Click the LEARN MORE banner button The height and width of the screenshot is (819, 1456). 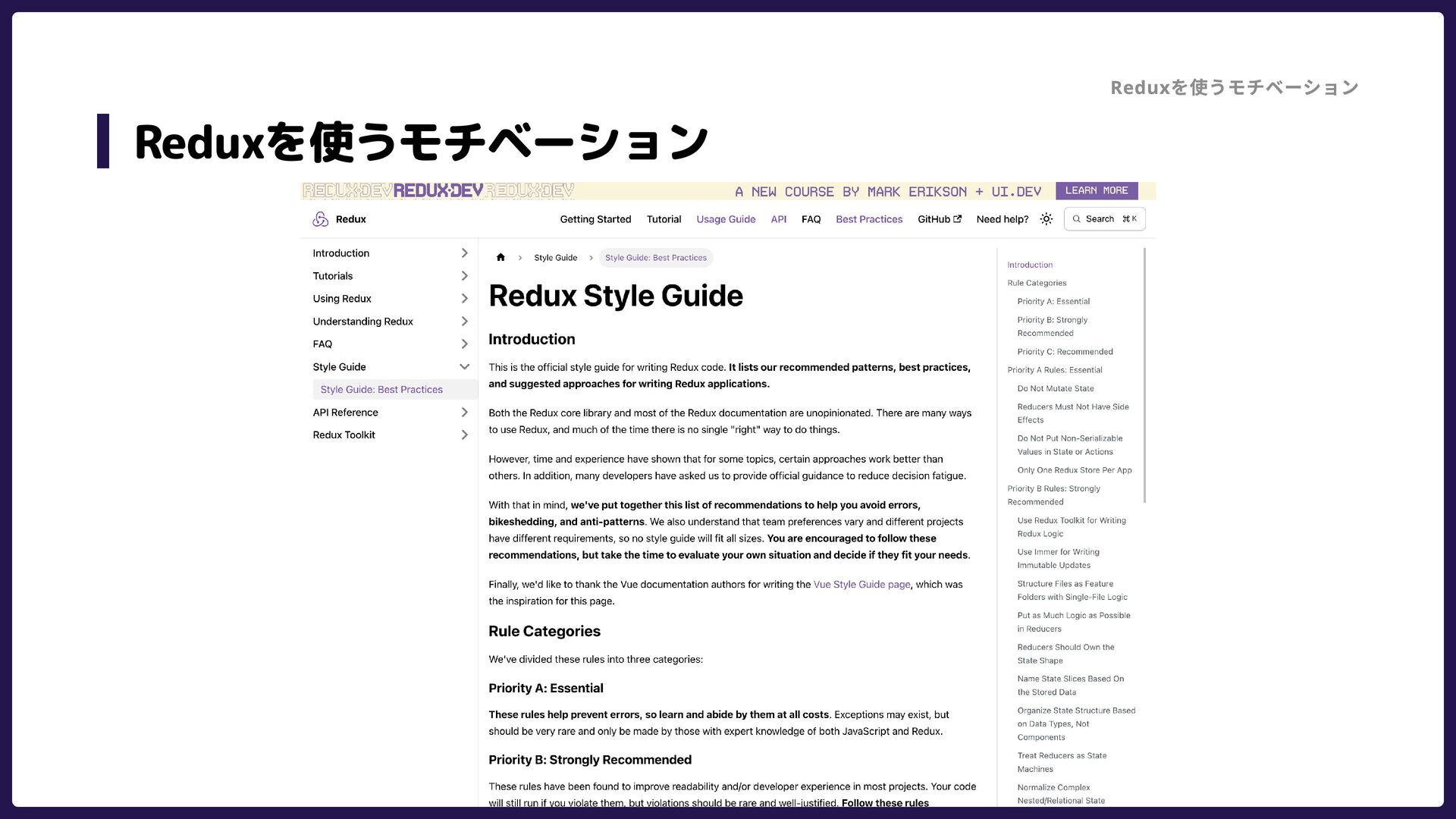tap(1096, 190)
